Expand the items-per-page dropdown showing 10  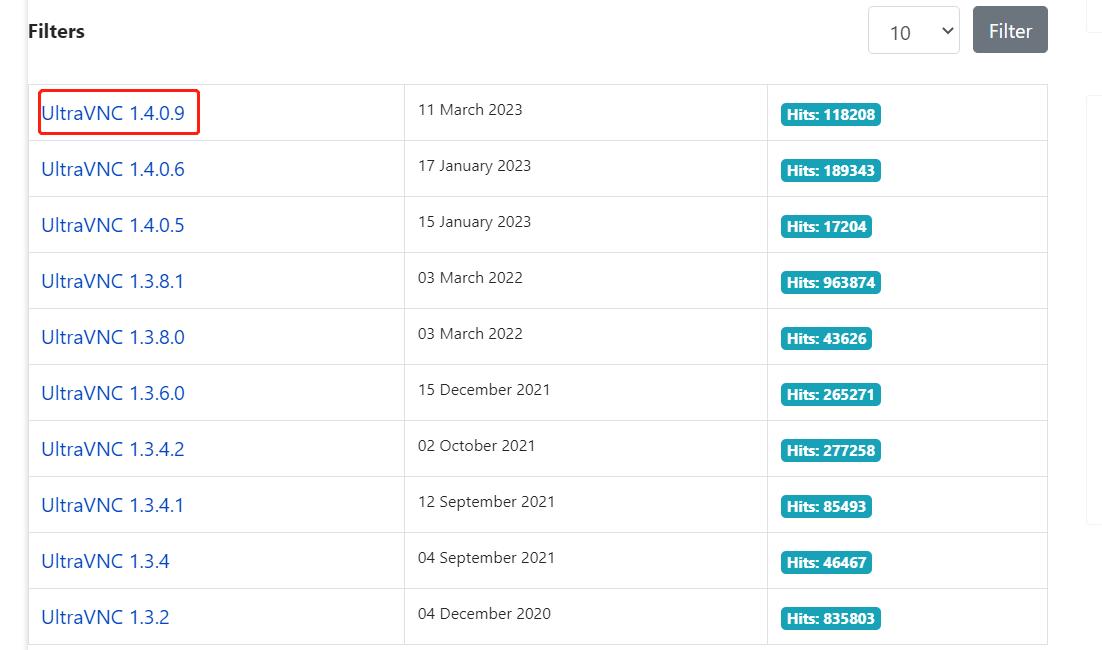point(913,32)
